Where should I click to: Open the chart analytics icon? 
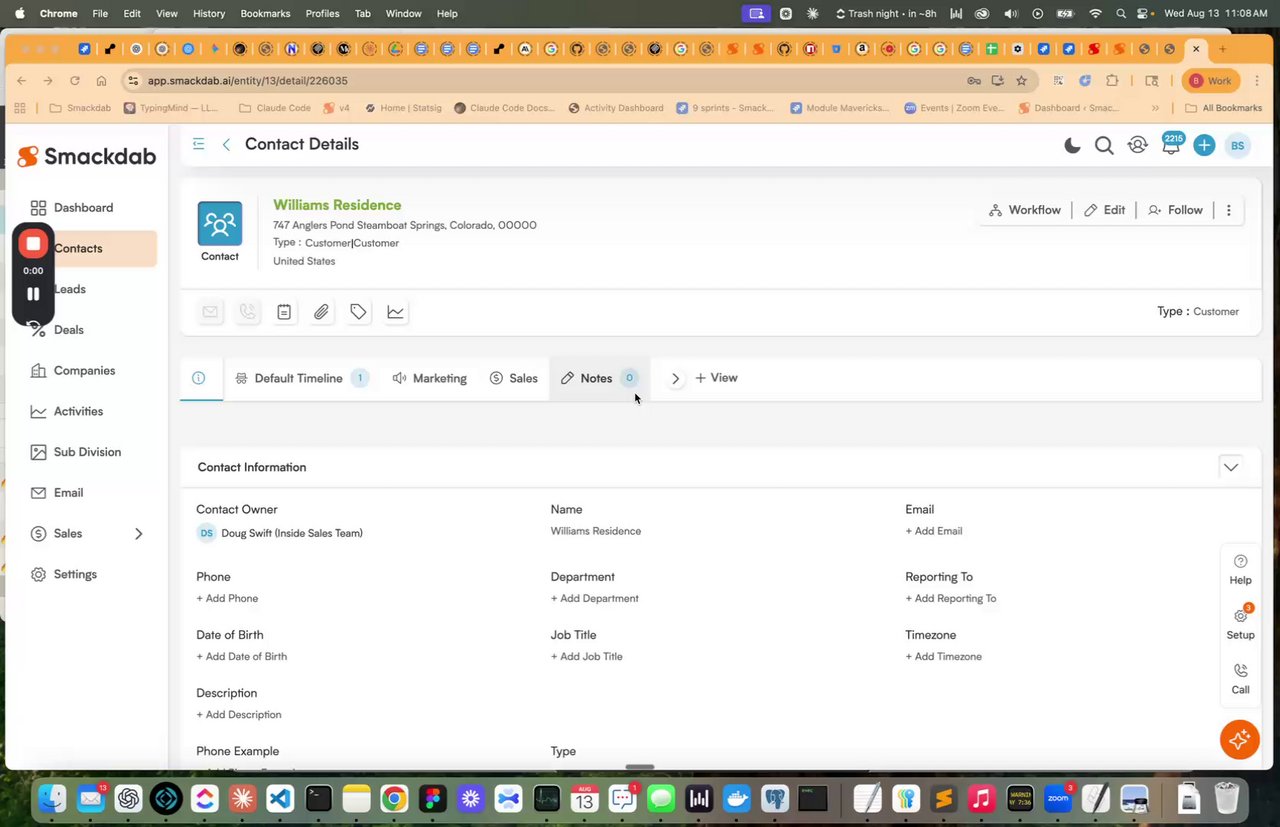[396, 312]
